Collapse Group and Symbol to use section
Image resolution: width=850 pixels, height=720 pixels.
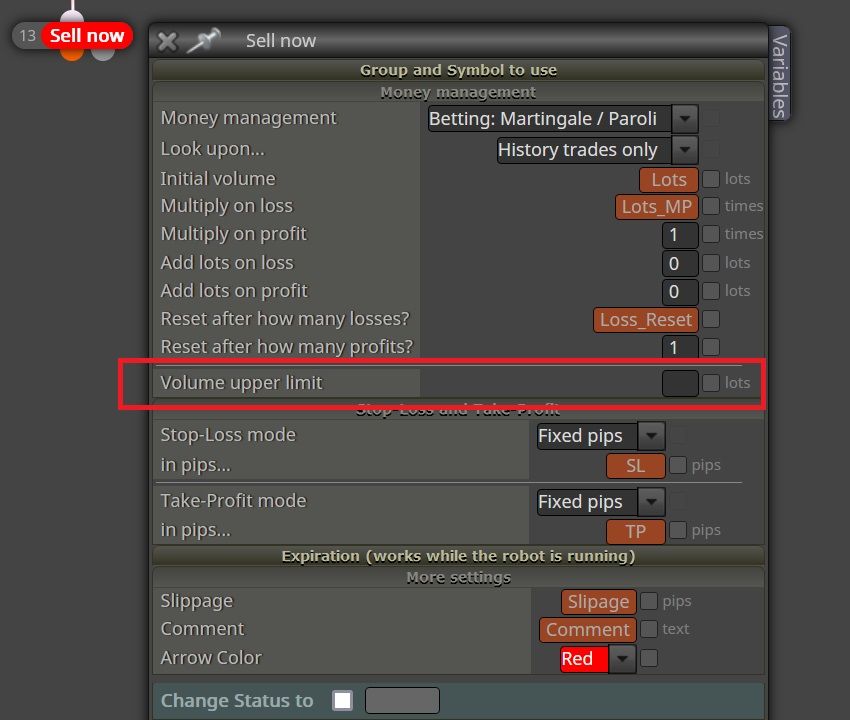(x=458, y=70)
